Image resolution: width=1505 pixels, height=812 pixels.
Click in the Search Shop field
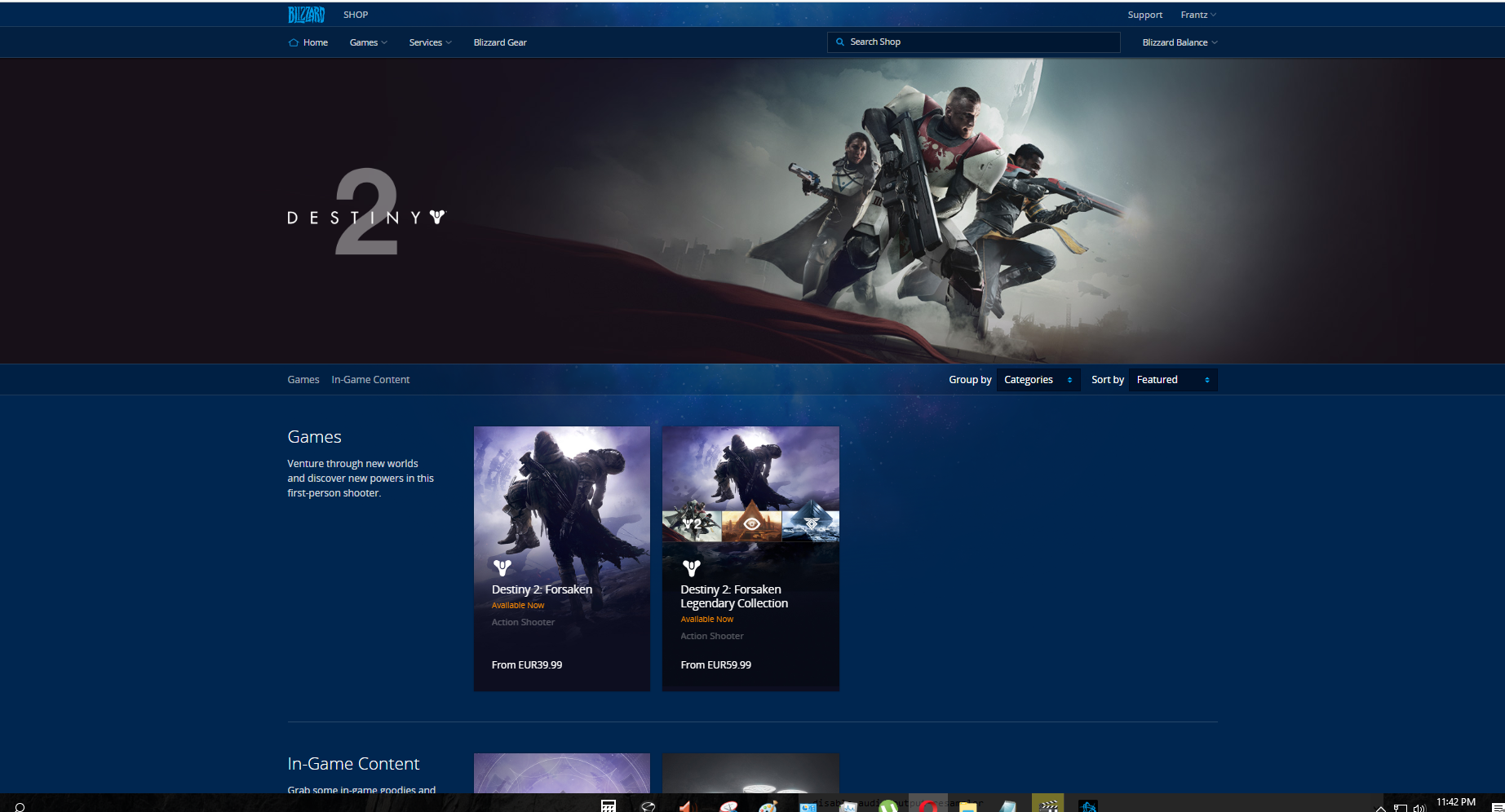coord(979,42)
